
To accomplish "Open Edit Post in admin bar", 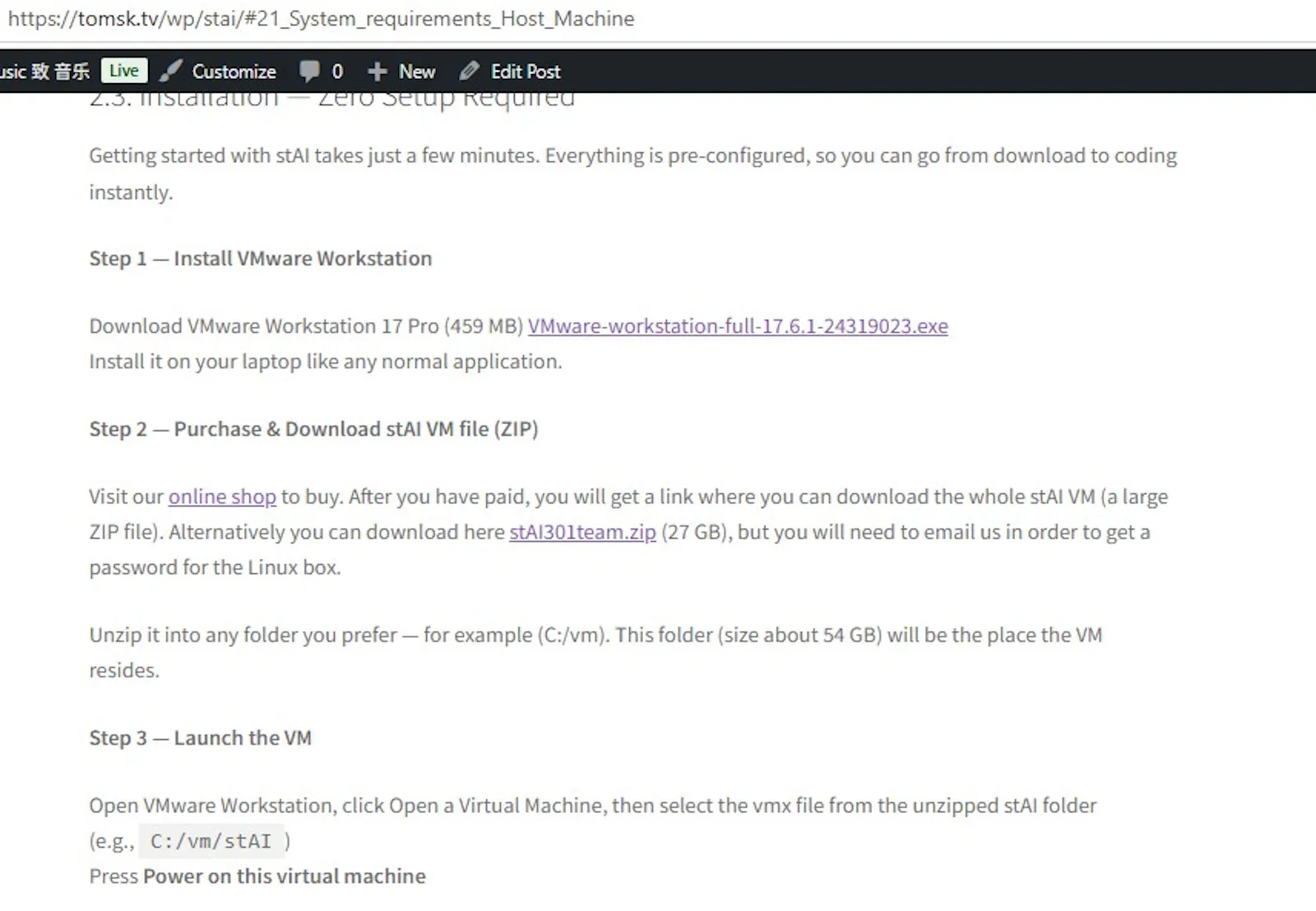I will tap(510, 72).
